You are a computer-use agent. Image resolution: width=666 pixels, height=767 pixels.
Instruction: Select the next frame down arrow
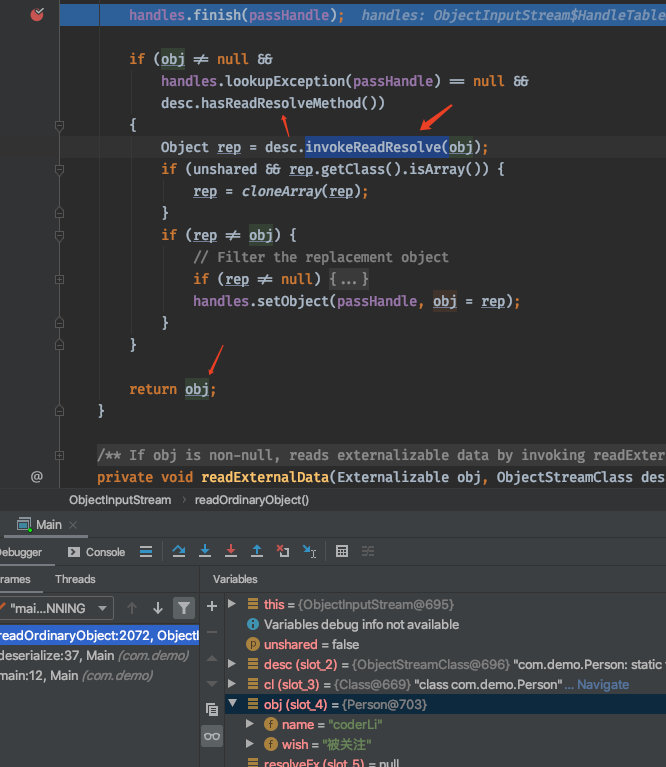pyautogui.click(x=157, y=608)
